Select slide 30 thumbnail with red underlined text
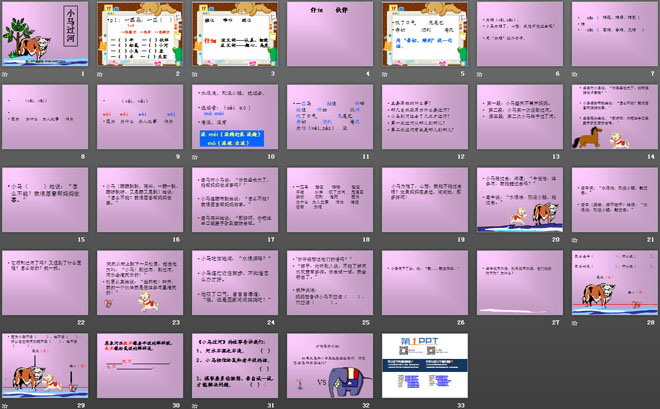Viewport: 660px width, 409px height. point(140,366)
